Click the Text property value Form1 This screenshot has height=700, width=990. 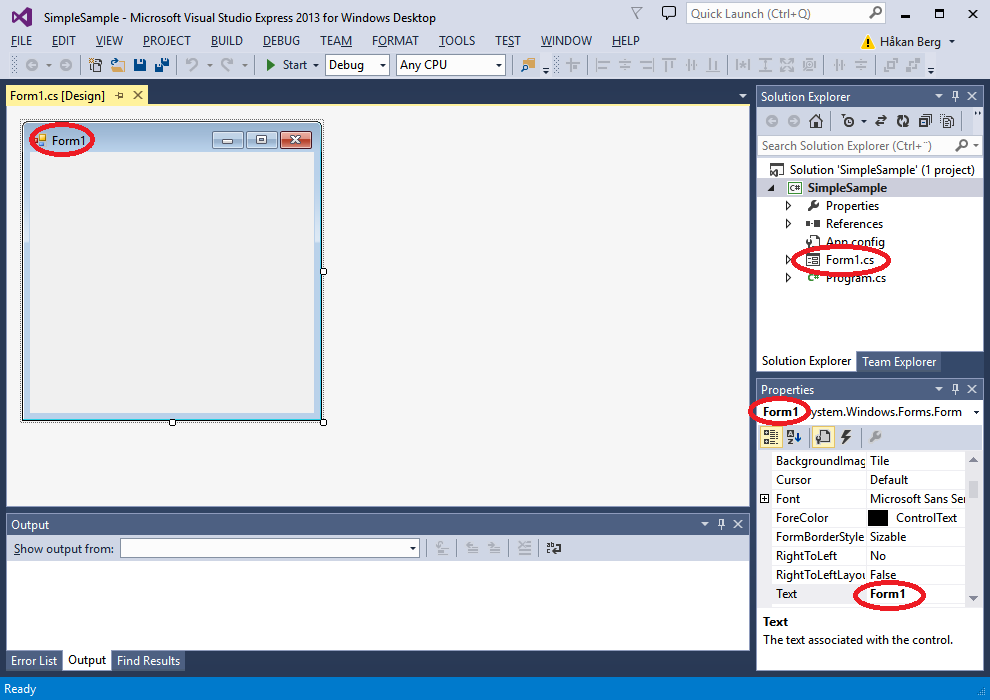point(887,594)
